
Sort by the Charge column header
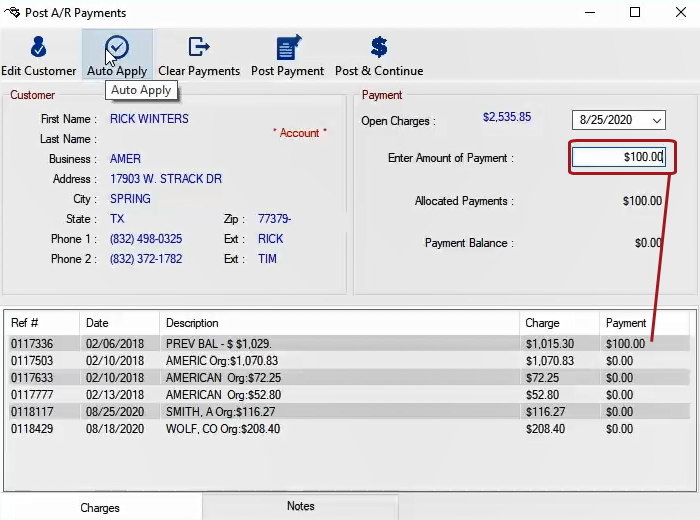[559, 323]
